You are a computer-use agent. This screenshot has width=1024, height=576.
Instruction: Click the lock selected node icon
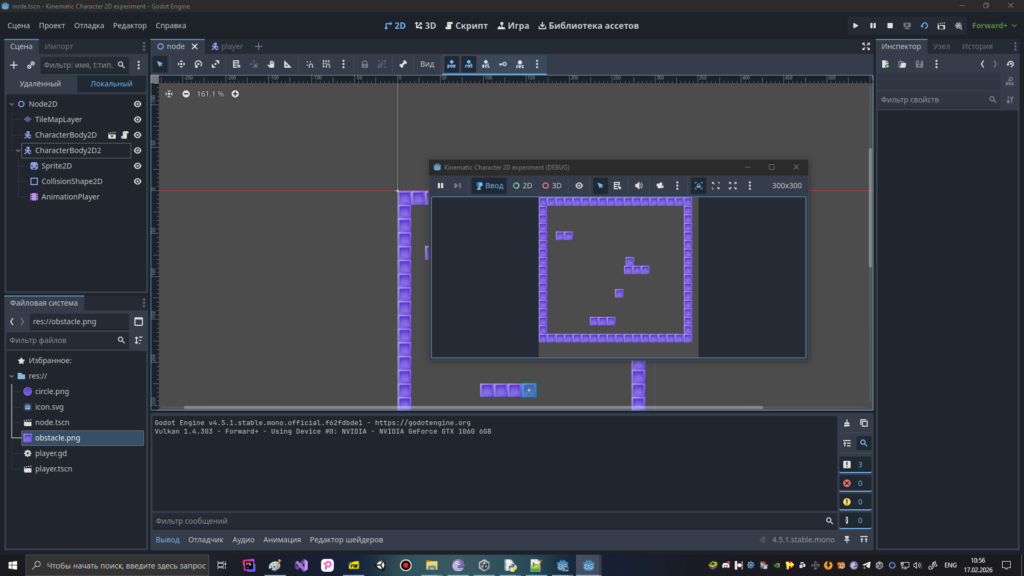point(364,64)
